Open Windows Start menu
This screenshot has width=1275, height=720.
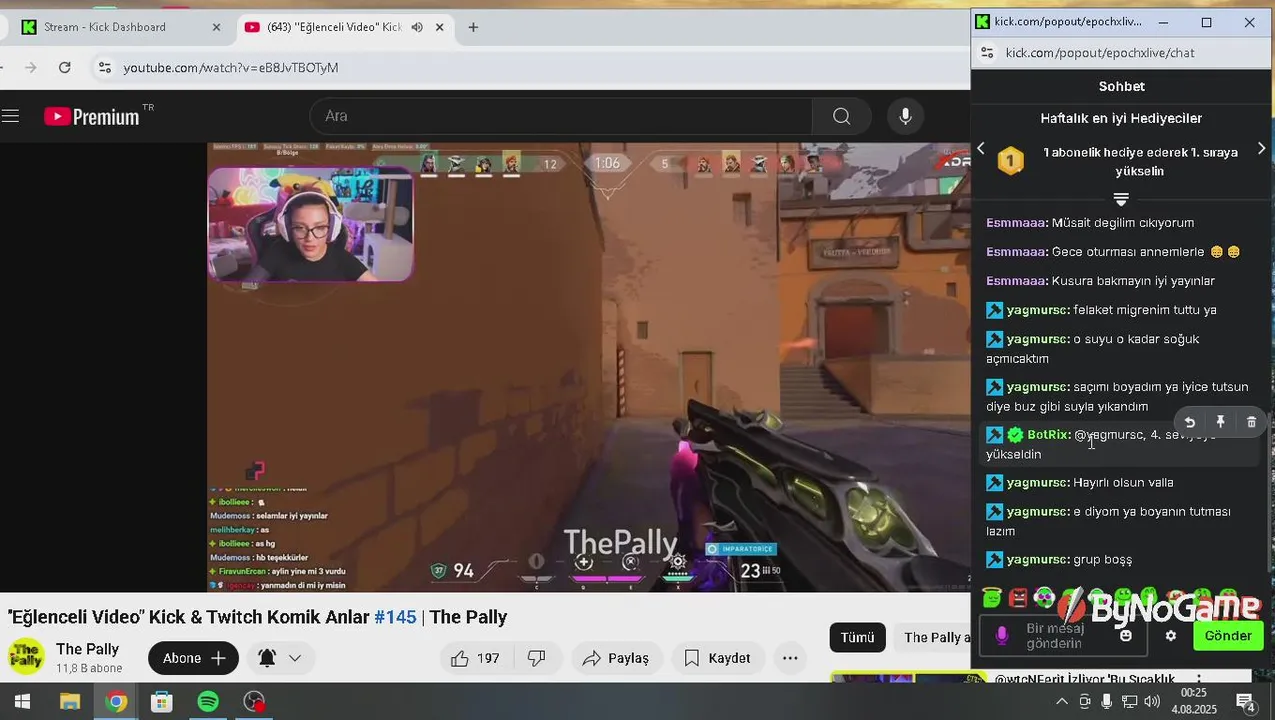point(21,702)
